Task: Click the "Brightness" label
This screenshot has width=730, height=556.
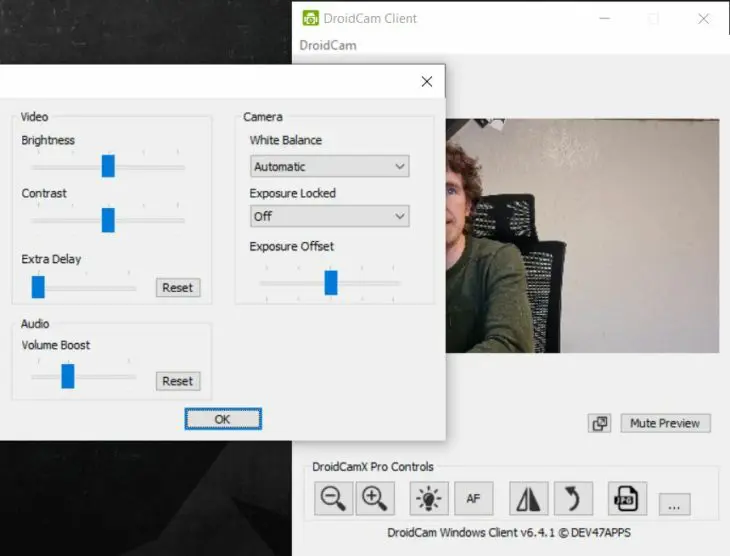Action: pos(48,140)
